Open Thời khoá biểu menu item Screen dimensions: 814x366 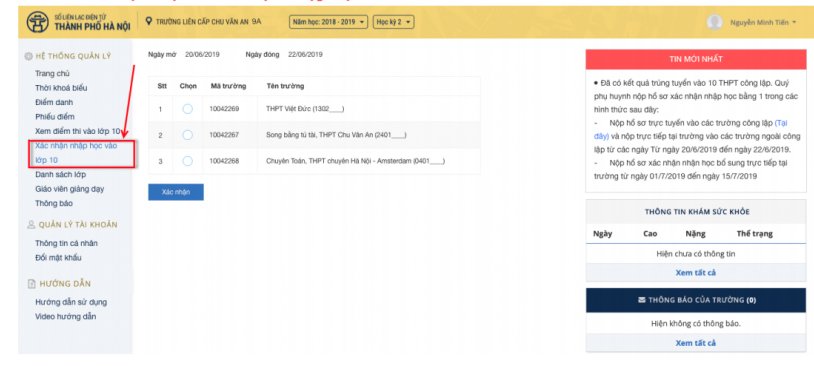pos(61,88)
